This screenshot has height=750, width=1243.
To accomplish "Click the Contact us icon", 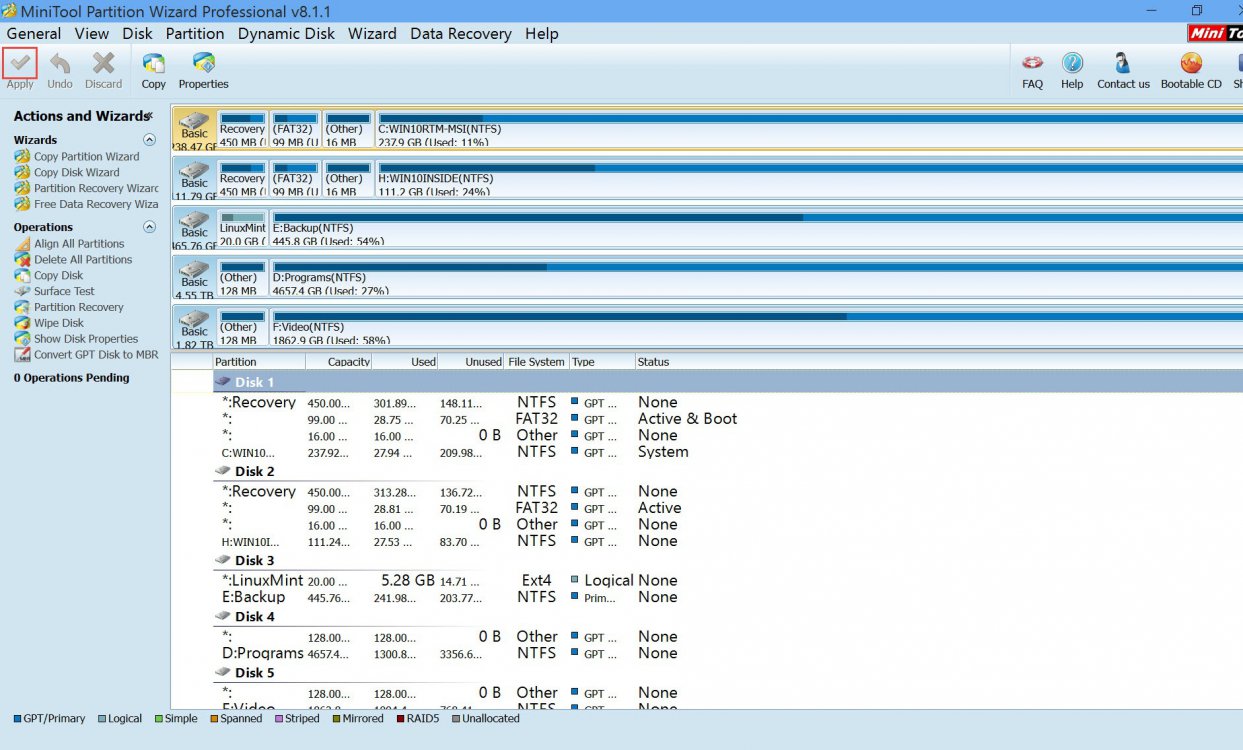I will [x=1123, y=63].
